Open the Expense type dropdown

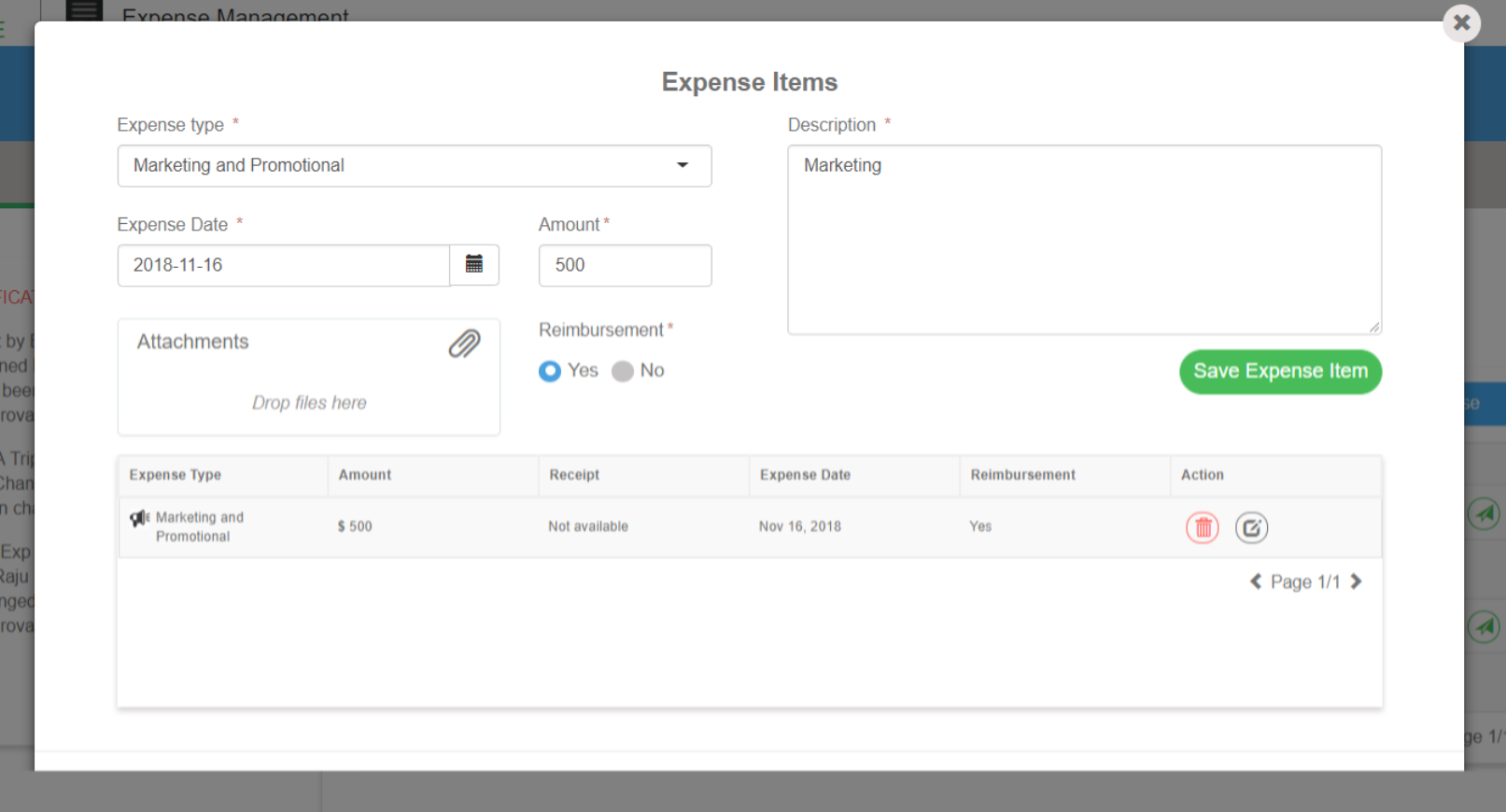(x=414, y=166)
